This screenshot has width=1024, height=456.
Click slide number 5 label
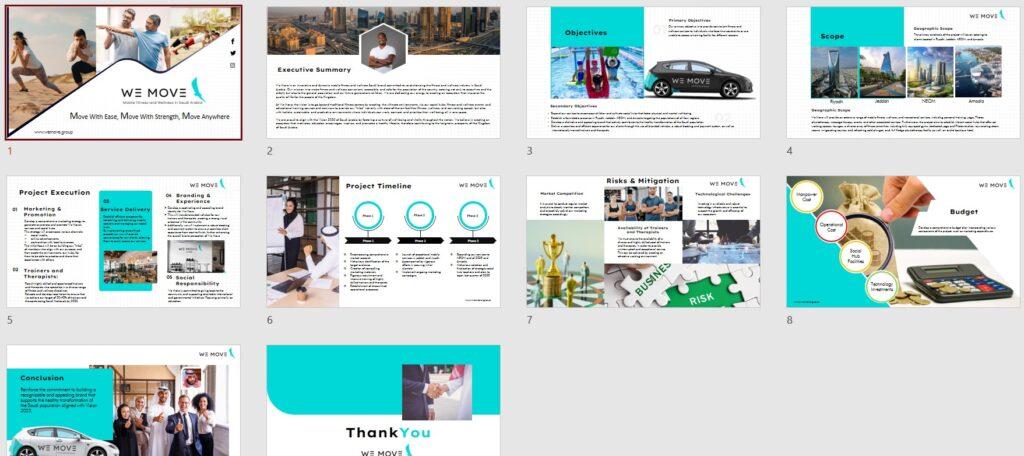[x=10, y=320]
